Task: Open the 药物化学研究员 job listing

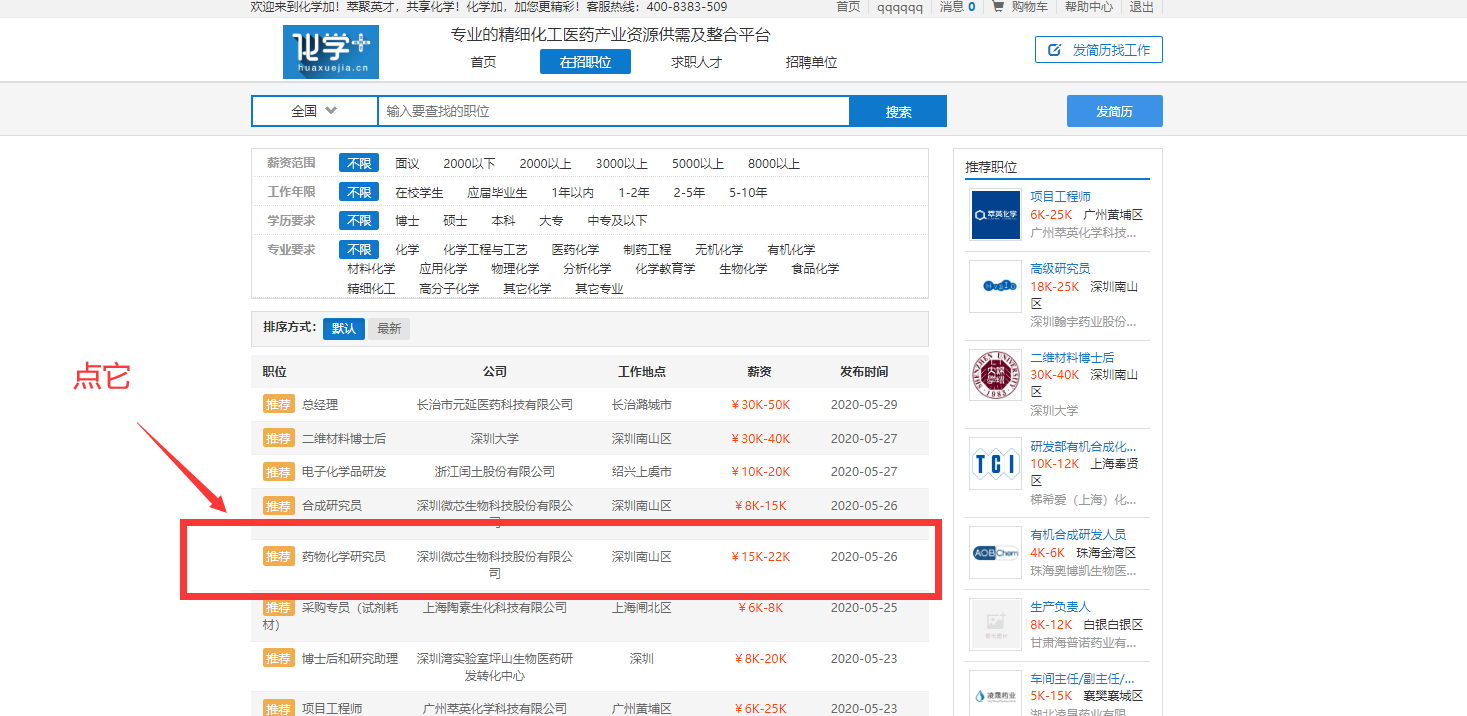Action: click(x=343, y=556)
